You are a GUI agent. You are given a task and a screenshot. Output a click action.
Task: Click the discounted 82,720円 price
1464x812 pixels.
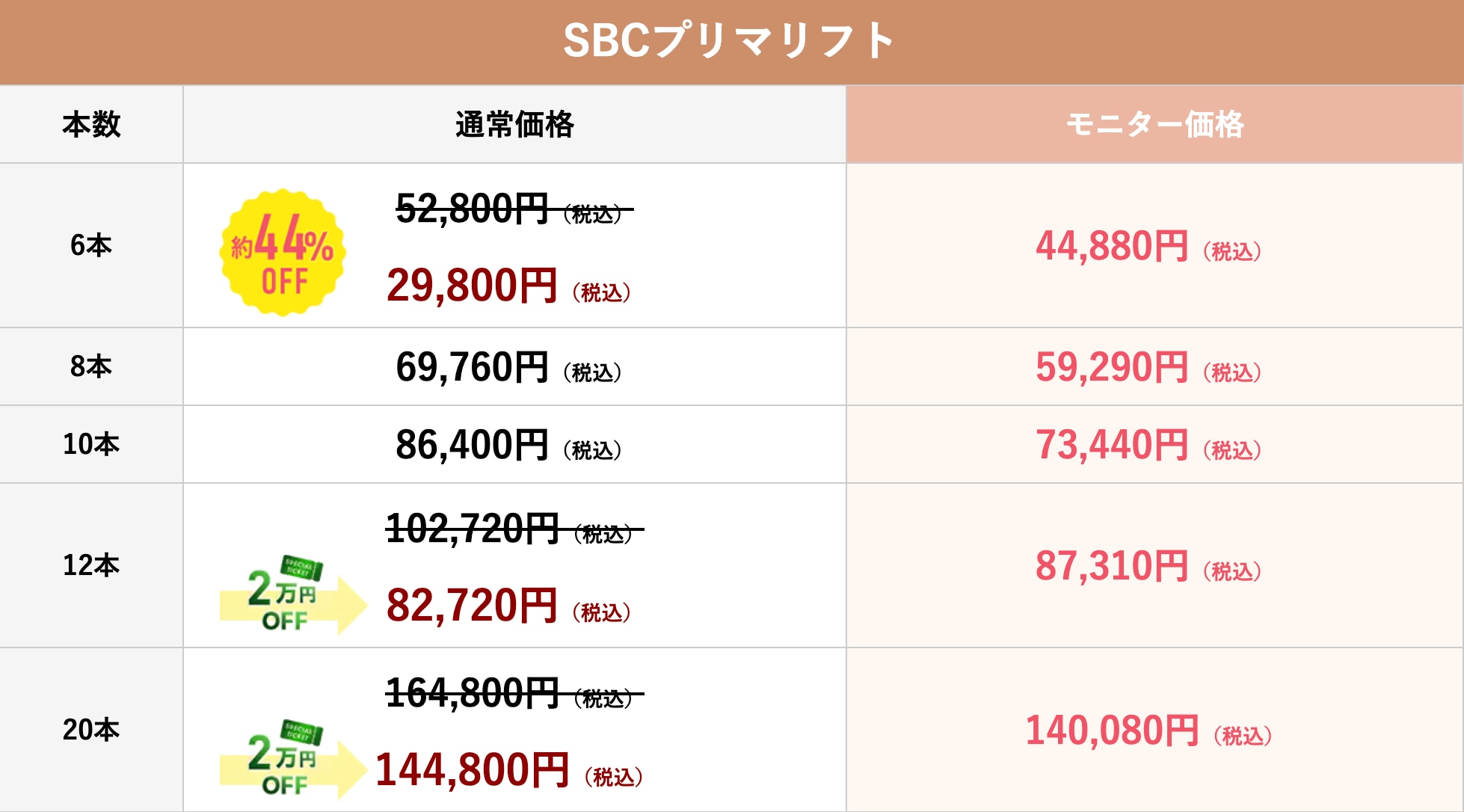point(473,606)
